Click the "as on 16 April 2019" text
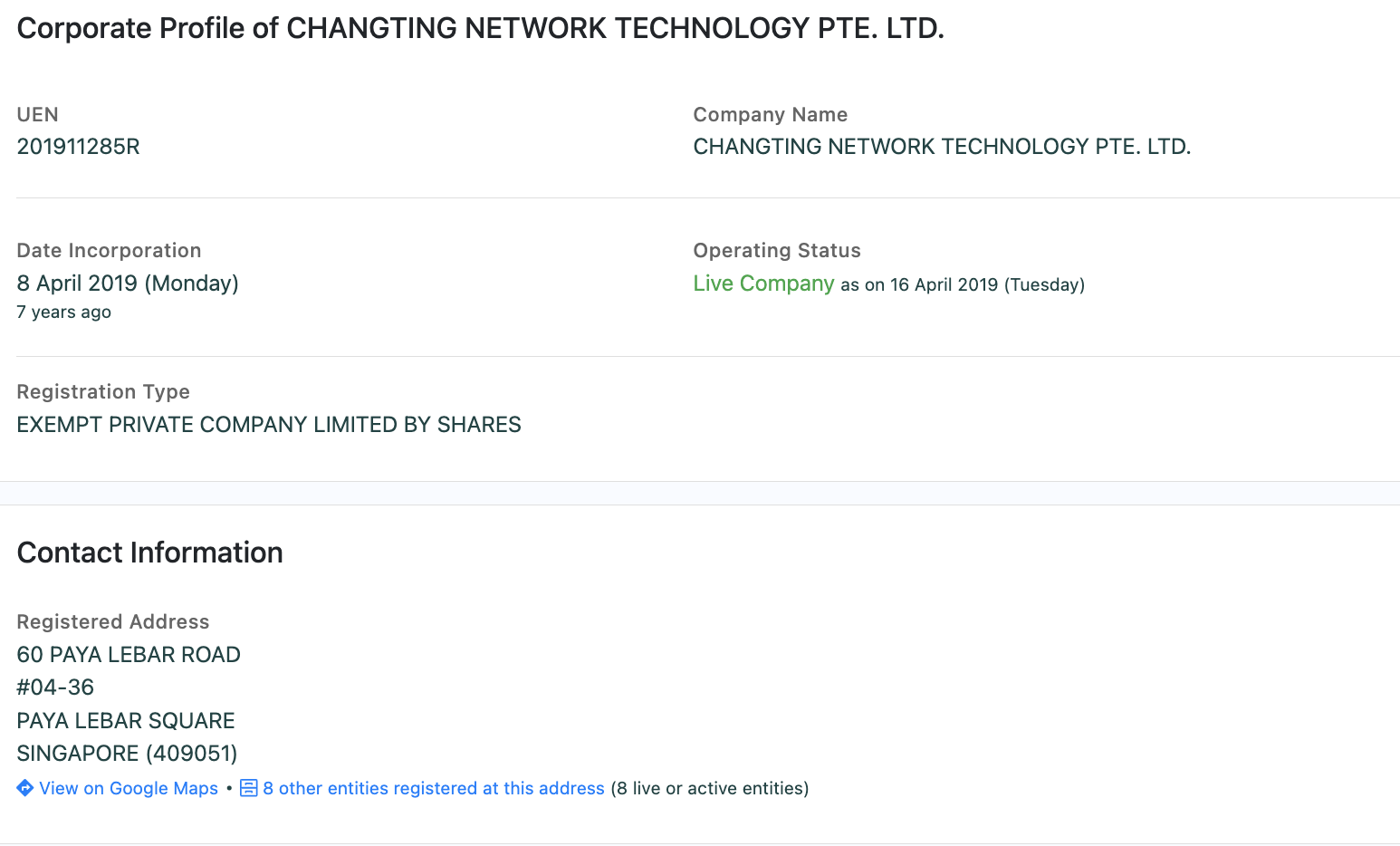Viewport: 1400px width, 846px height. [962, 285]
